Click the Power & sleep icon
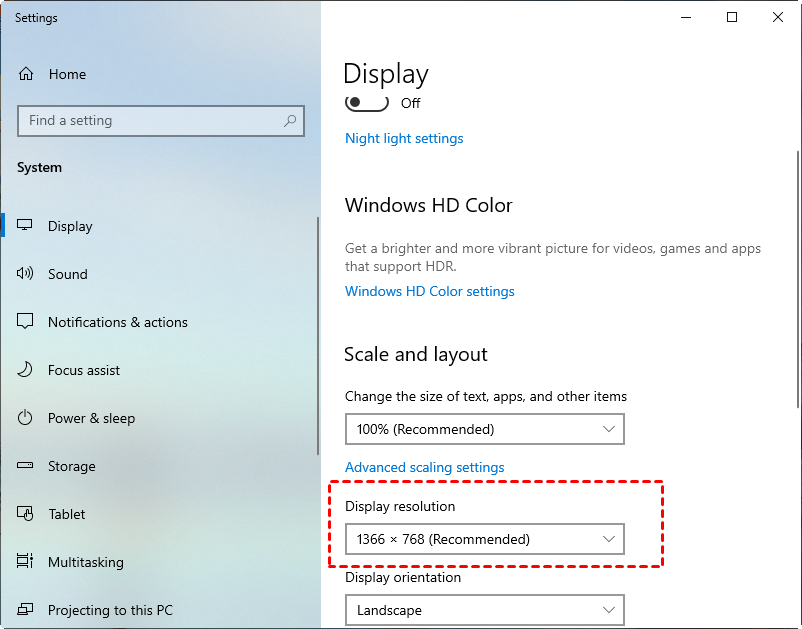 tap(25, 418)
